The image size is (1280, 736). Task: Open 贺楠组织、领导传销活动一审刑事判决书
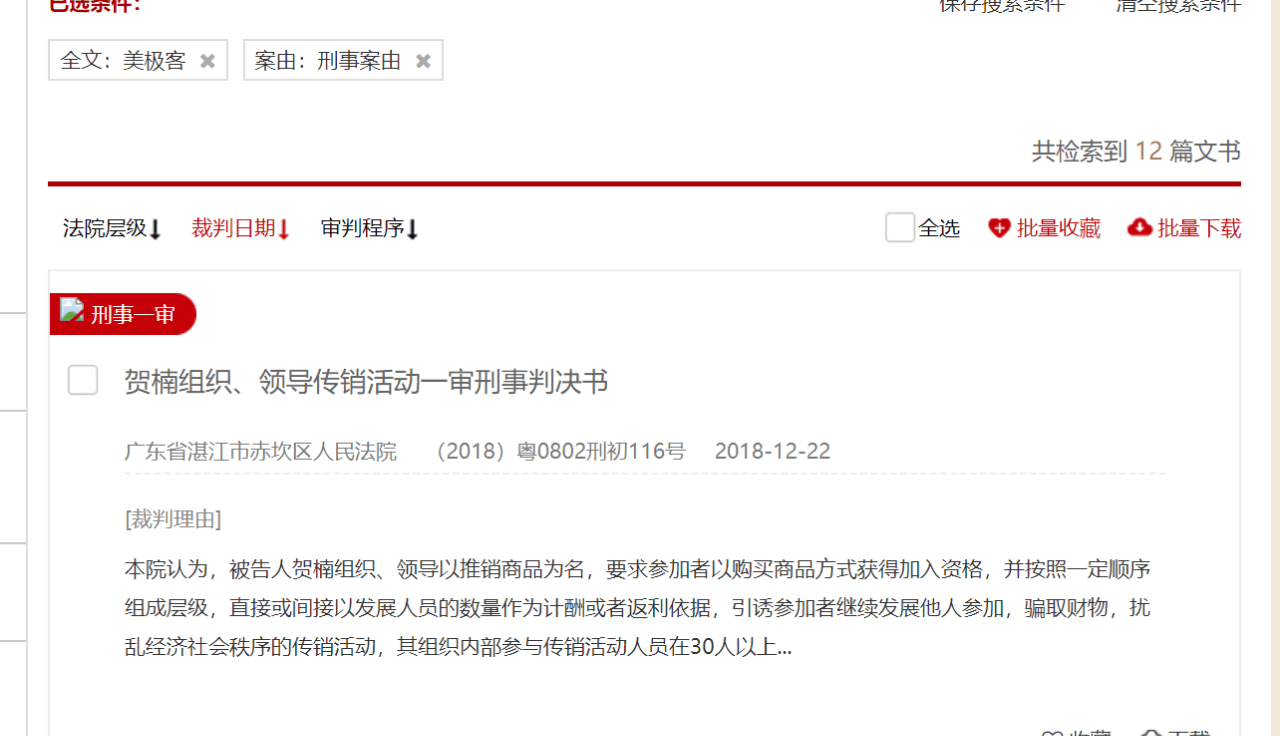coord(366,382)
